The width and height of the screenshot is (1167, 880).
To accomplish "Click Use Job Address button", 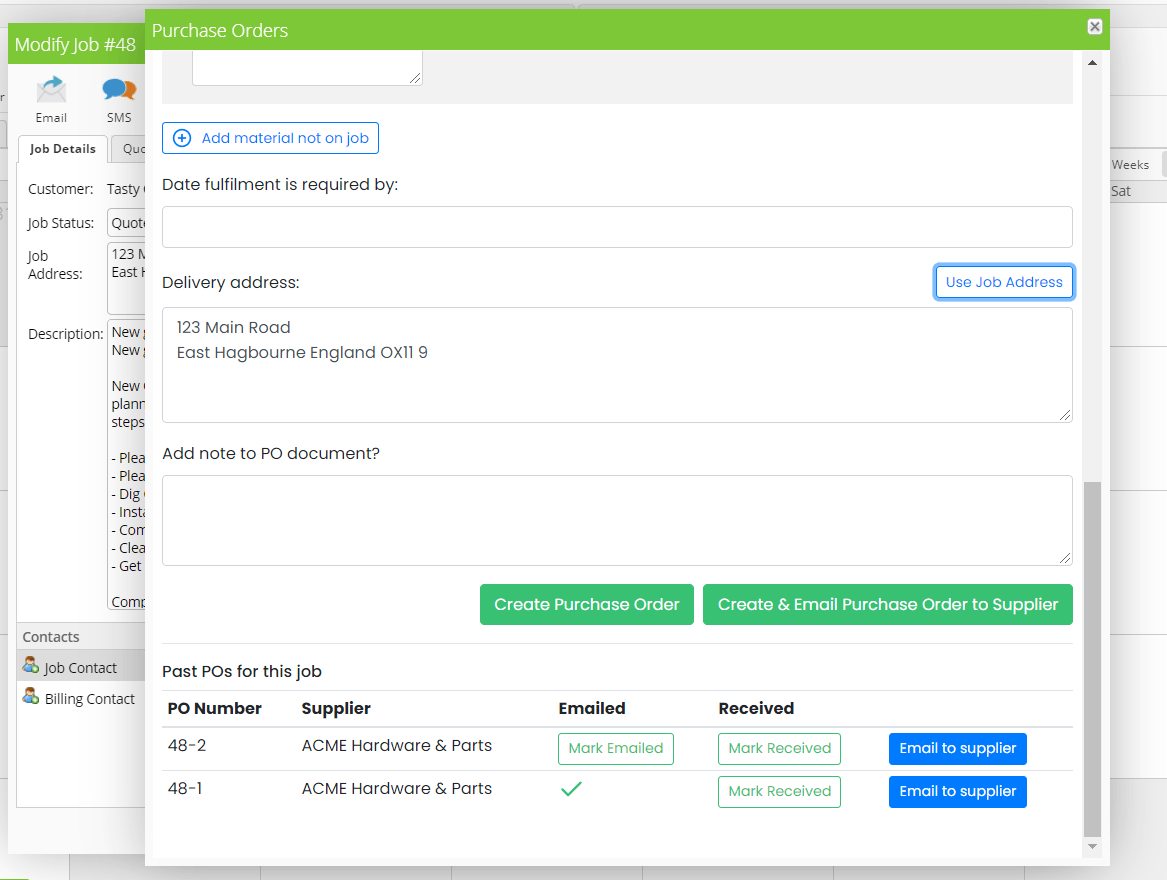I will point(1003,282).
